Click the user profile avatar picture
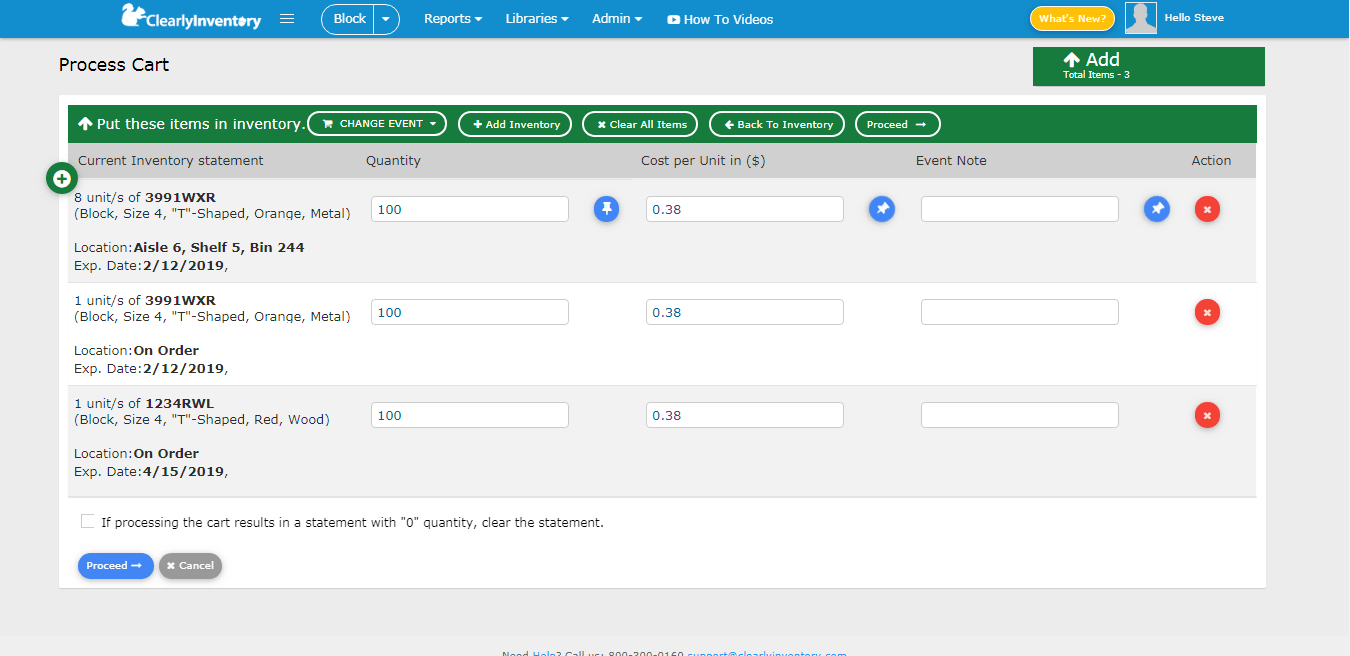This screenshot has width=1350, height=656. (1140, 17)
